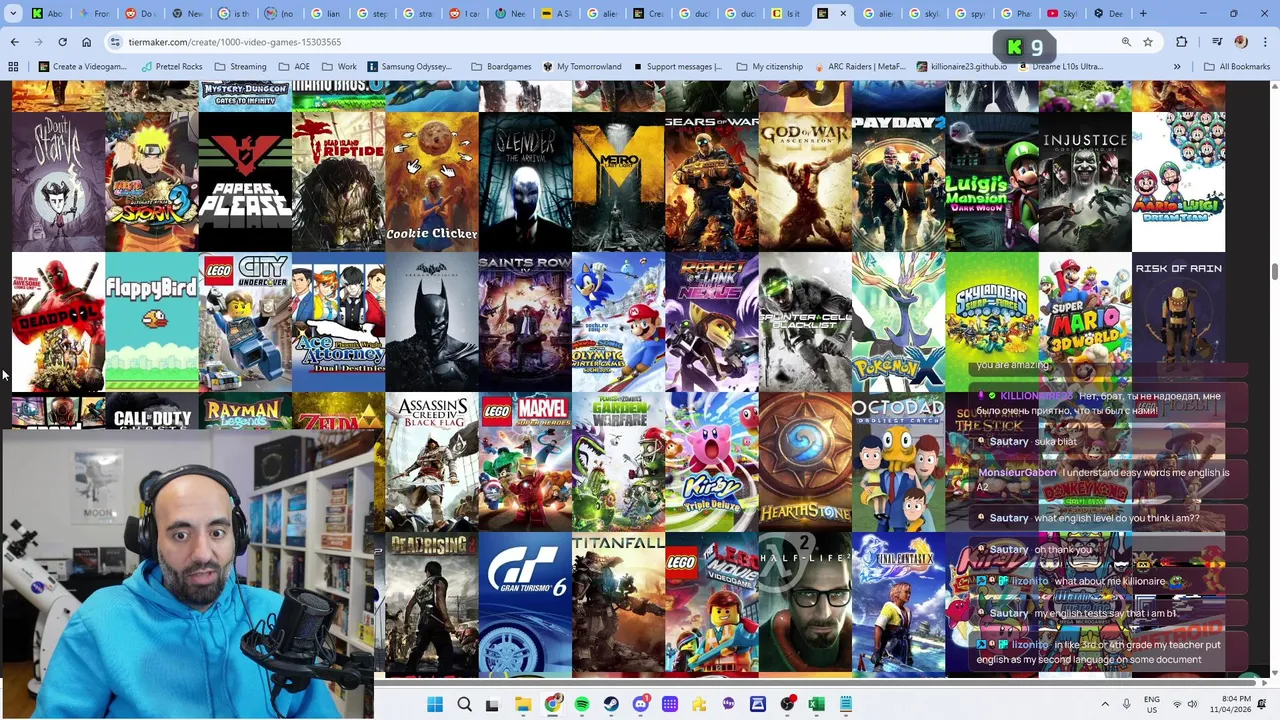1280x720 pixels.
Task: Select the Papers, Please game cover
Action: (245, 182)
